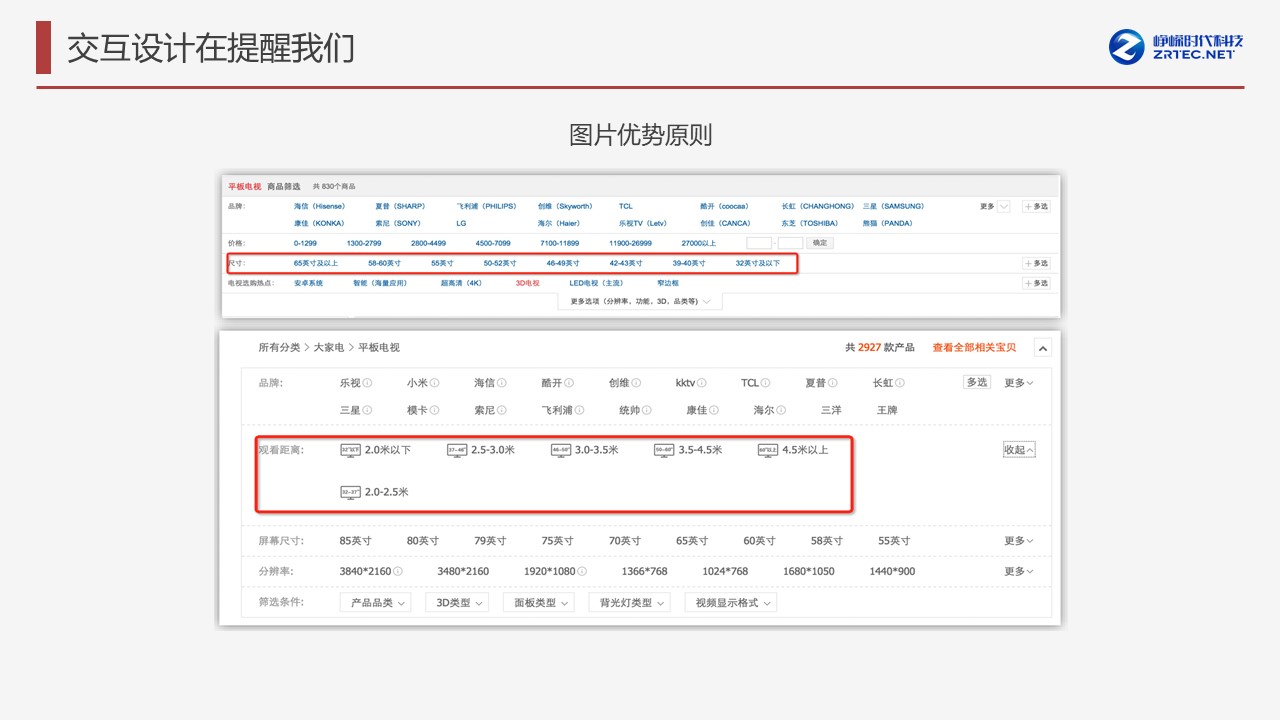Click the TV icon beside 3.5-4.5米
This screenshot has width=1280, height=720.
coord(664,450)
